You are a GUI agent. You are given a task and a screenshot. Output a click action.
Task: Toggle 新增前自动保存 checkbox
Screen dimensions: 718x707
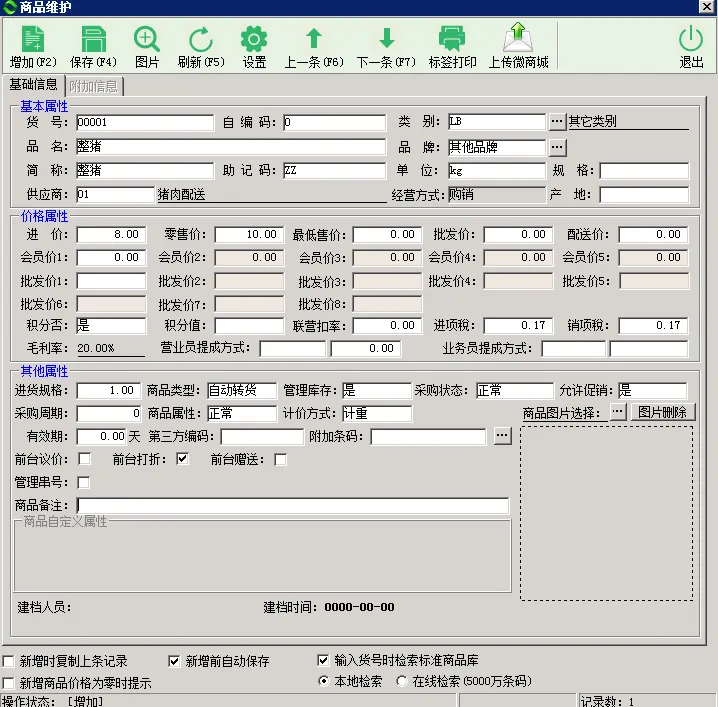point(174,661)
